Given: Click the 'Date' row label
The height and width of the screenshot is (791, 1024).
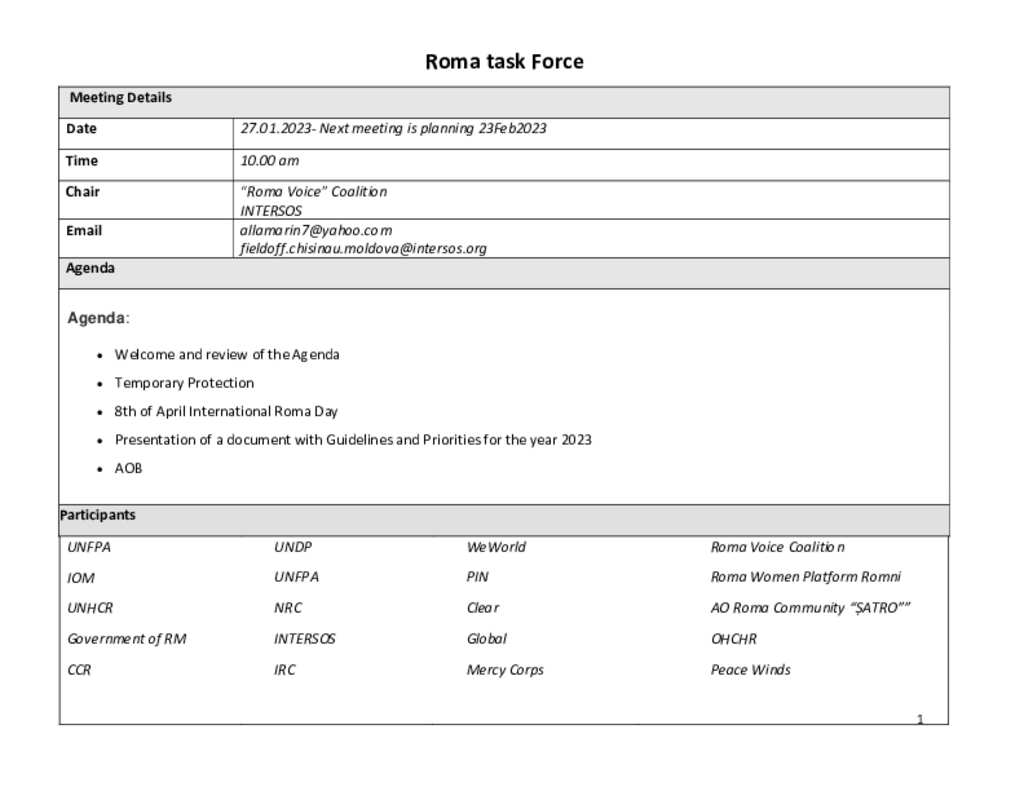Looking at the screenshot, I should (81, 129).
